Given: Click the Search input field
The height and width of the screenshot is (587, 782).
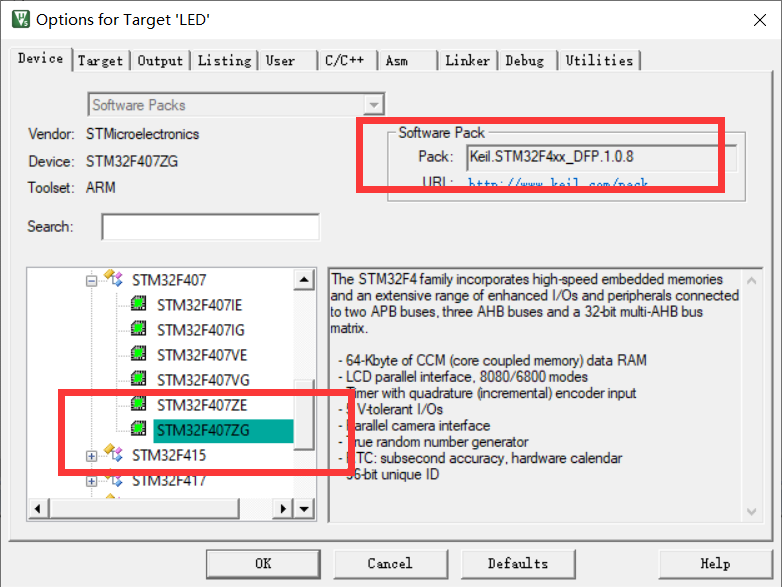Looking at the screenshot, I should [x=210, y=227].
